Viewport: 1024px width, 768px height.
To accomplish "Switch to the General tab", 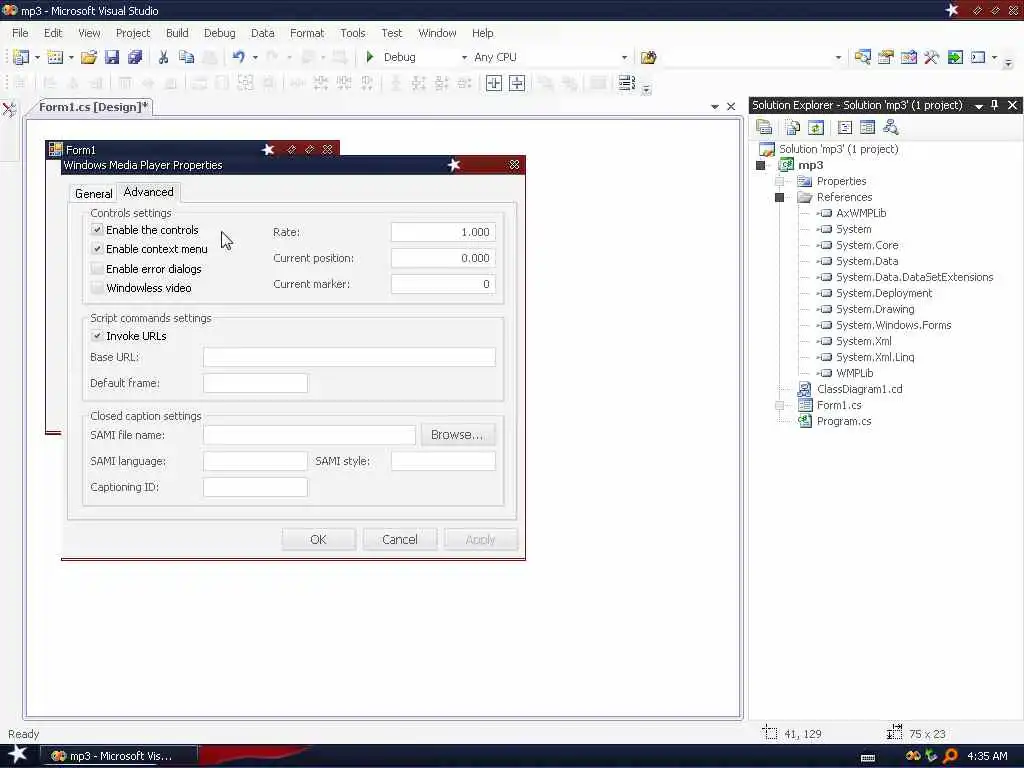I will point(93,193).
